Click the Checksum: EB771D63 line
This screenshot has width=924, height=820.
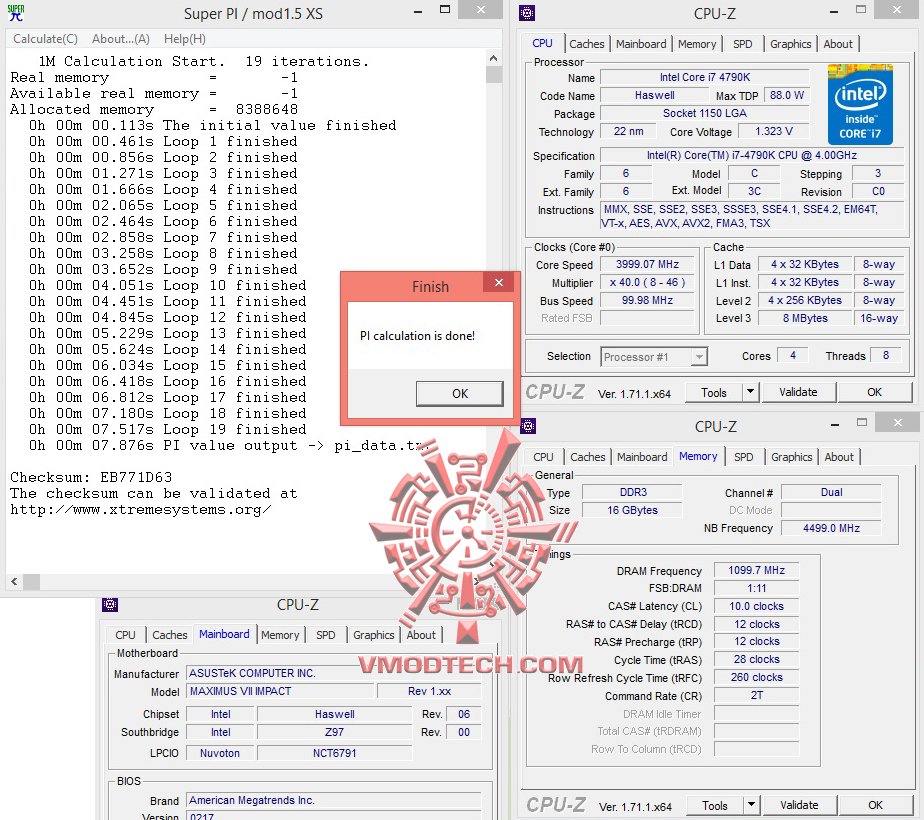91,477
